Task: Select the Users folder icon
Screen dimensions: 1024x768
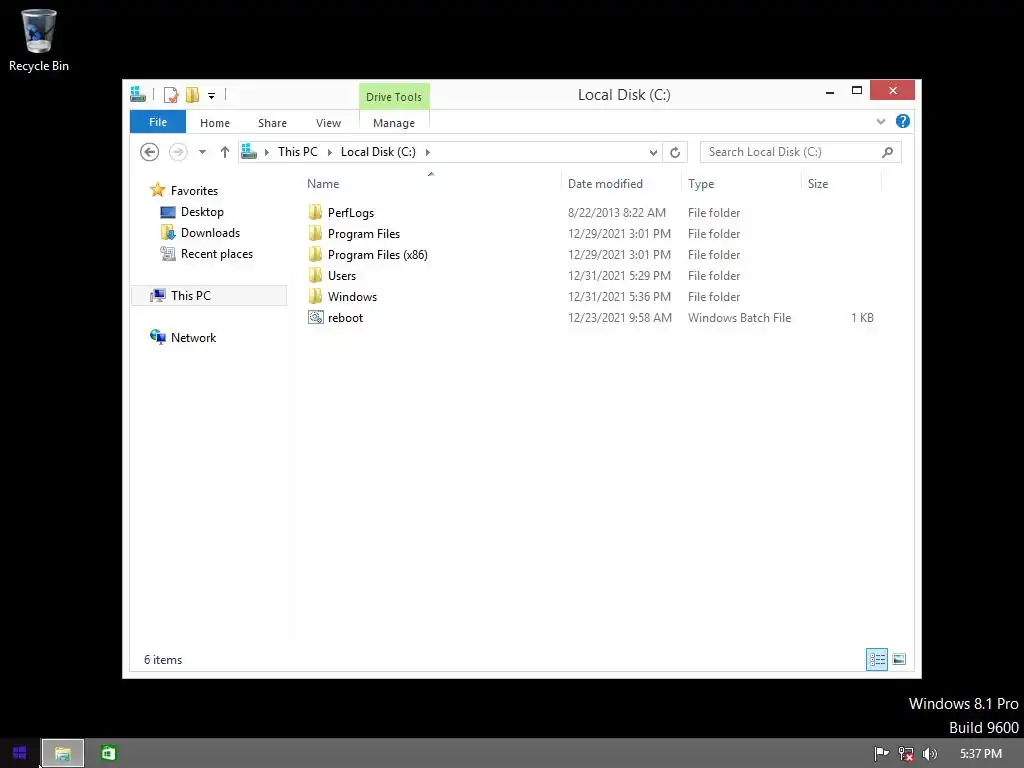Action: click(315, 275)
